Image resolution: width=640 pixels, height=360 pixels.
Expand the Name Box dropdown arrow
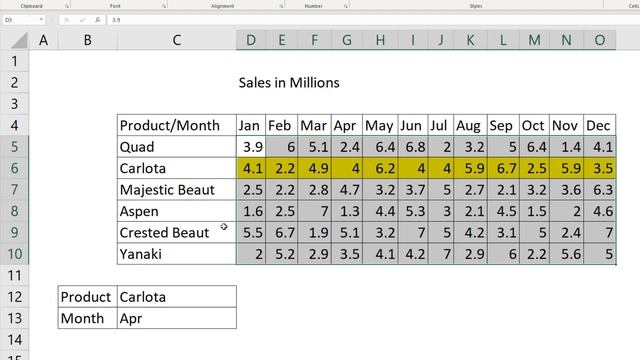41,20
